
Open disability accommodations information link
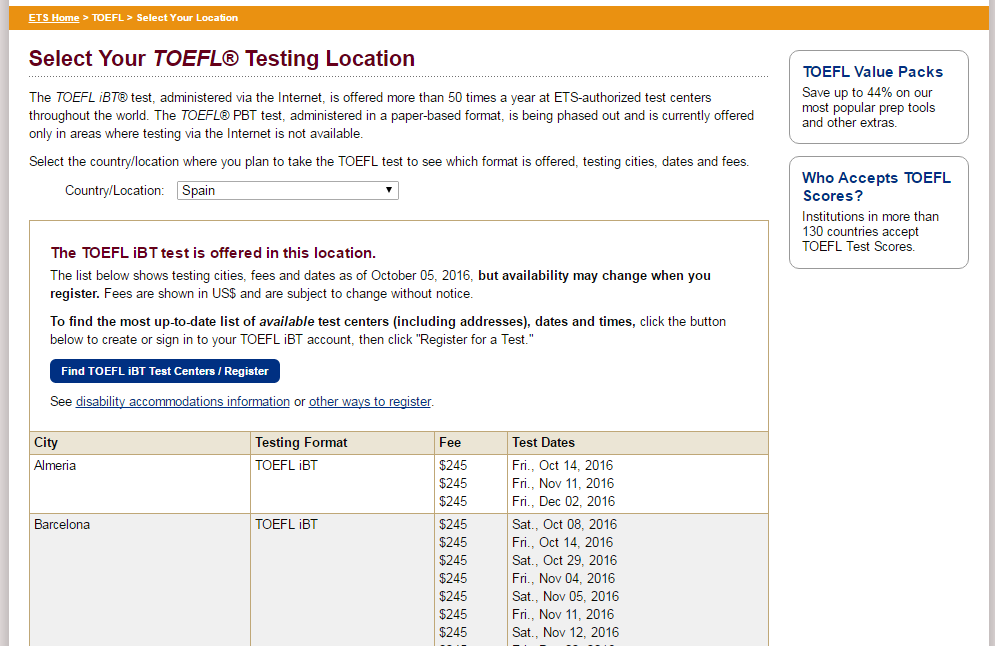click(x=182, y=402)
